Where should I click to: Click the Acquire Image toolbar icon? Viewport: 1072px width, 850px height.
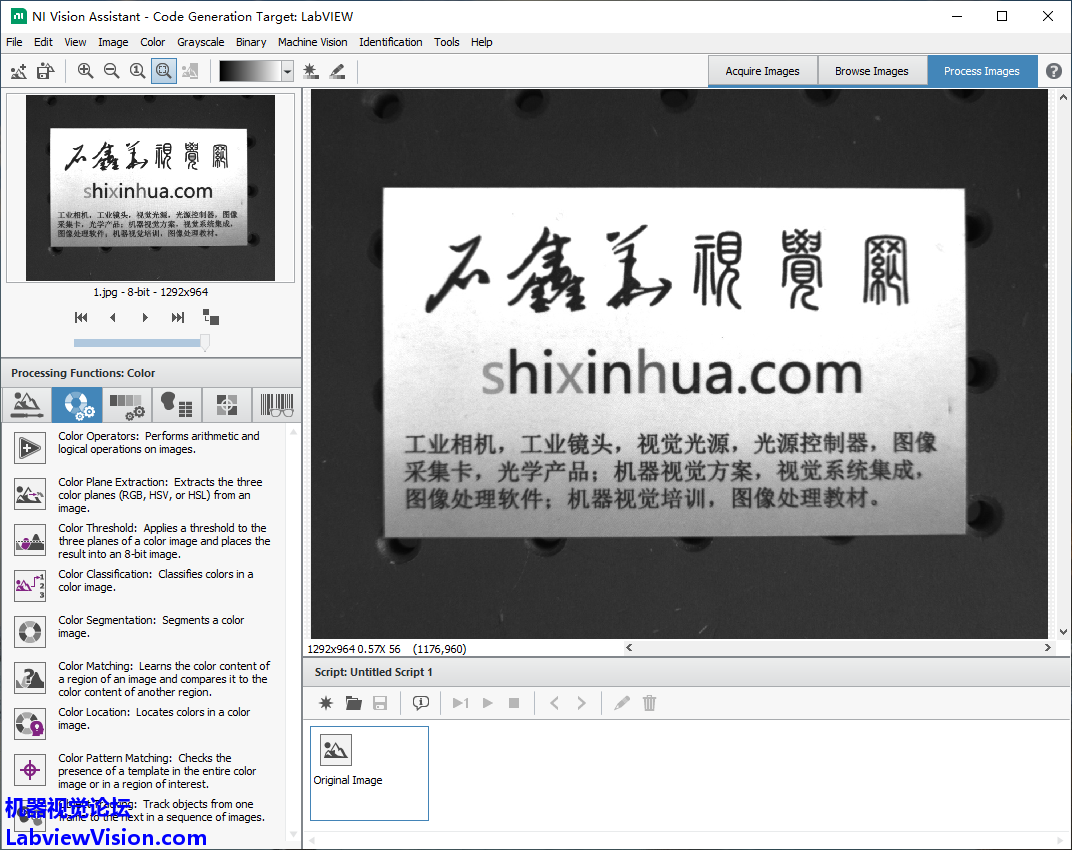19,71
